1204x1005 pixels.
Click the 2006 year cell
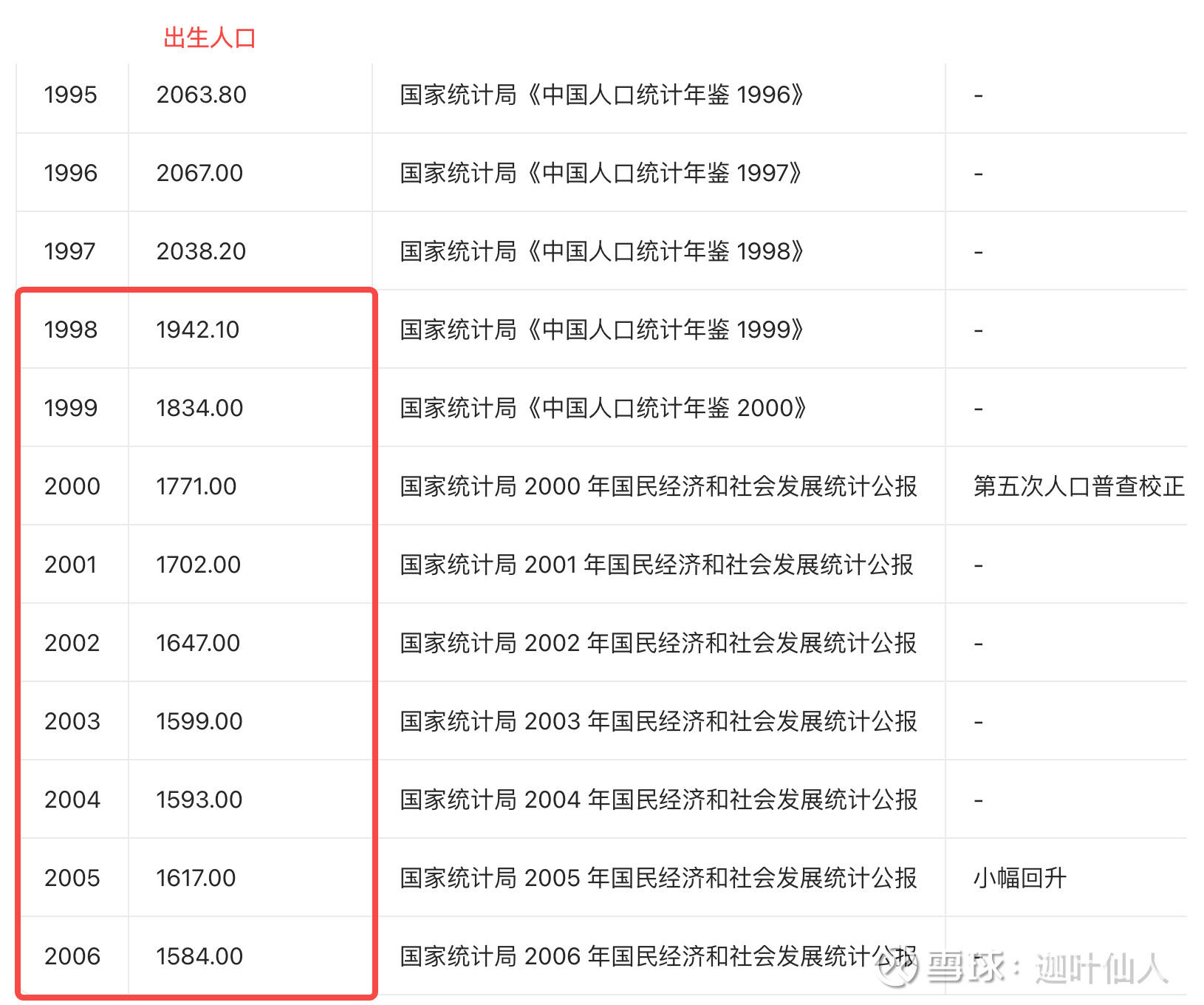tap(72, 957)
